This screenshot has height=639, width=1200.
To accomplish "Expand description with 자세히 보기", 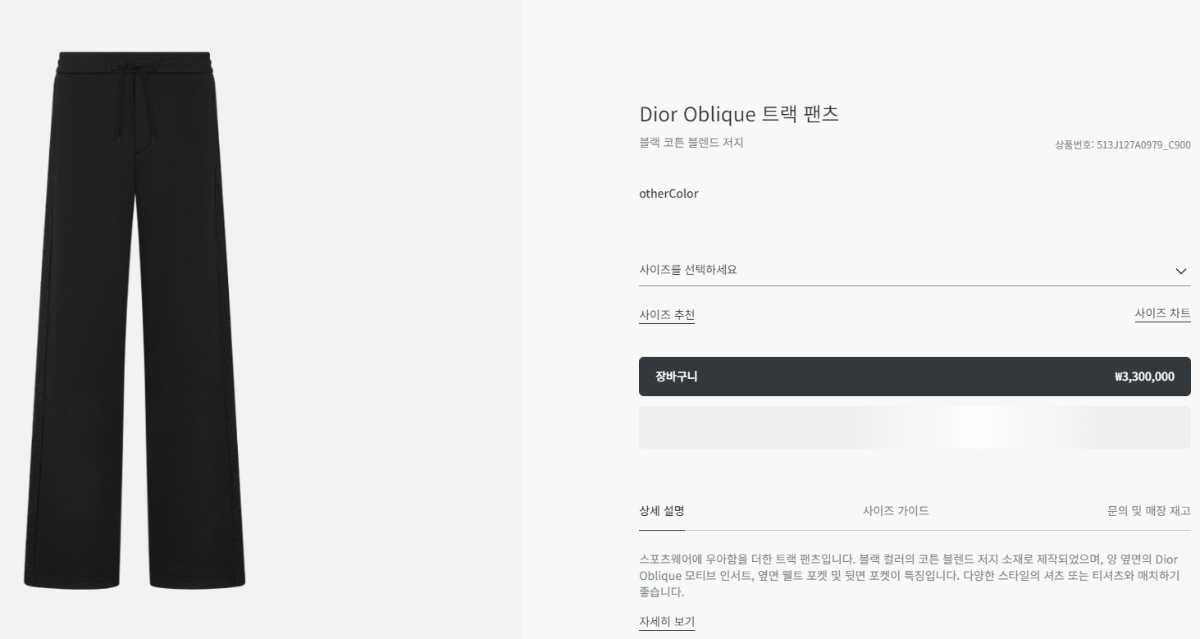I will tap(667, 622).
